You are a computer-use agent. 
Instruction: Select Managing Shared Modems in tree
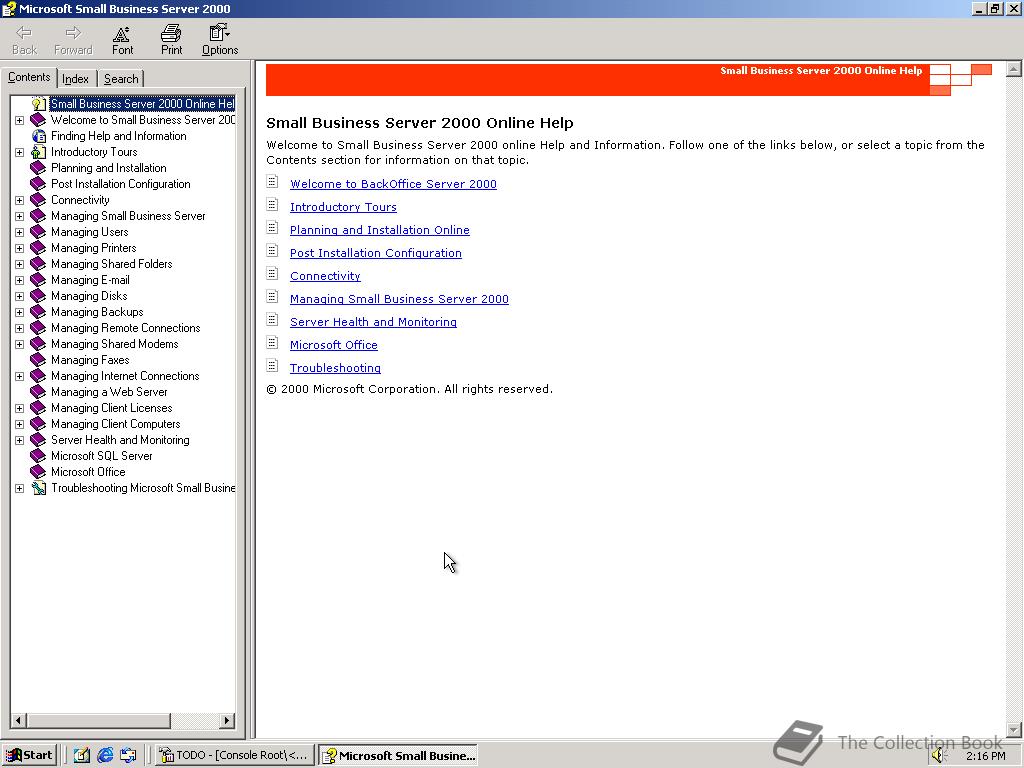(x=114, y=344)
